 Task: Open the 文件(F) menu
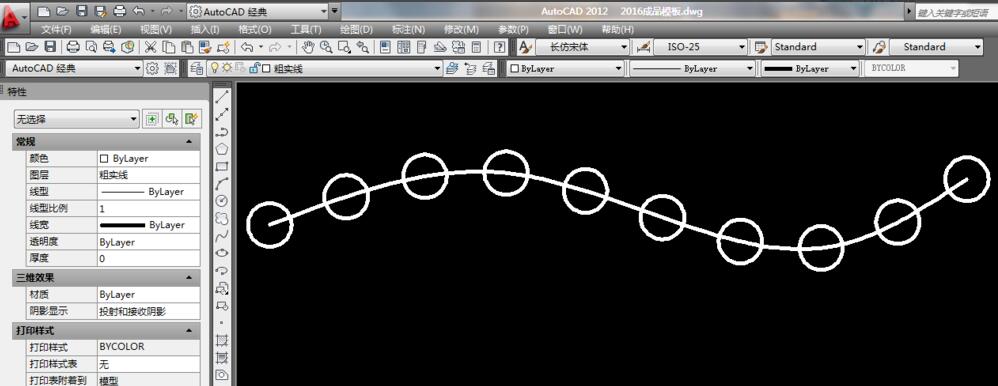[x=56, y=29]
